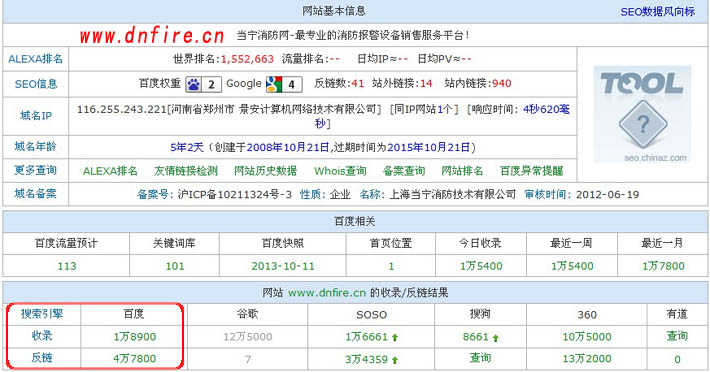Open the ALEXA排名 link in 更多查询 row
The image size is (710, 372).
(110, 171)
